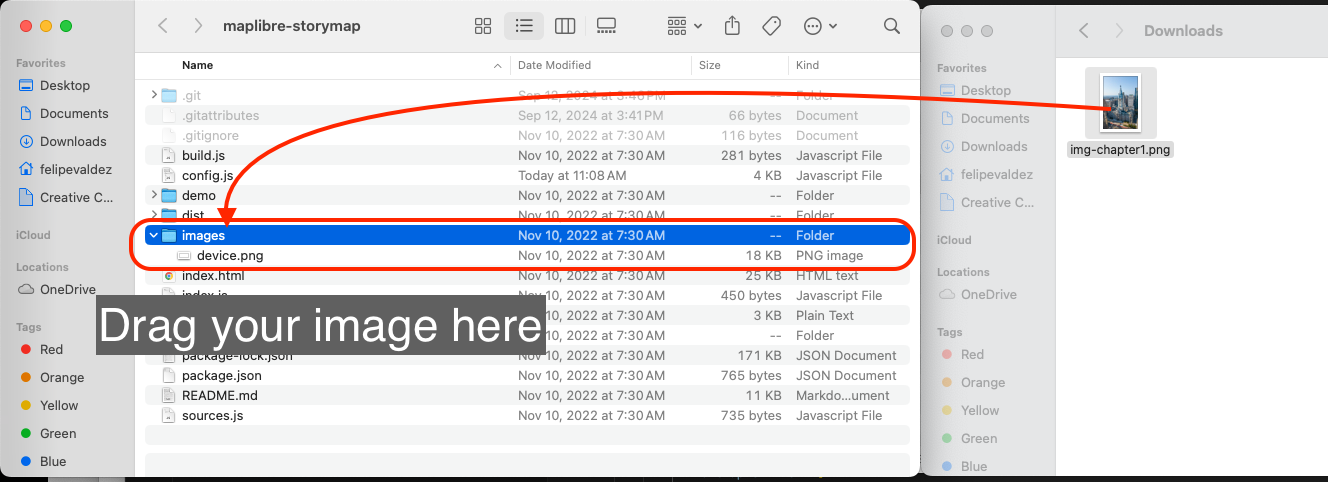Screen dimensions: 1328x482
Task: Select the Red tag in left sidebar
Action: click(x=51, y=349)
